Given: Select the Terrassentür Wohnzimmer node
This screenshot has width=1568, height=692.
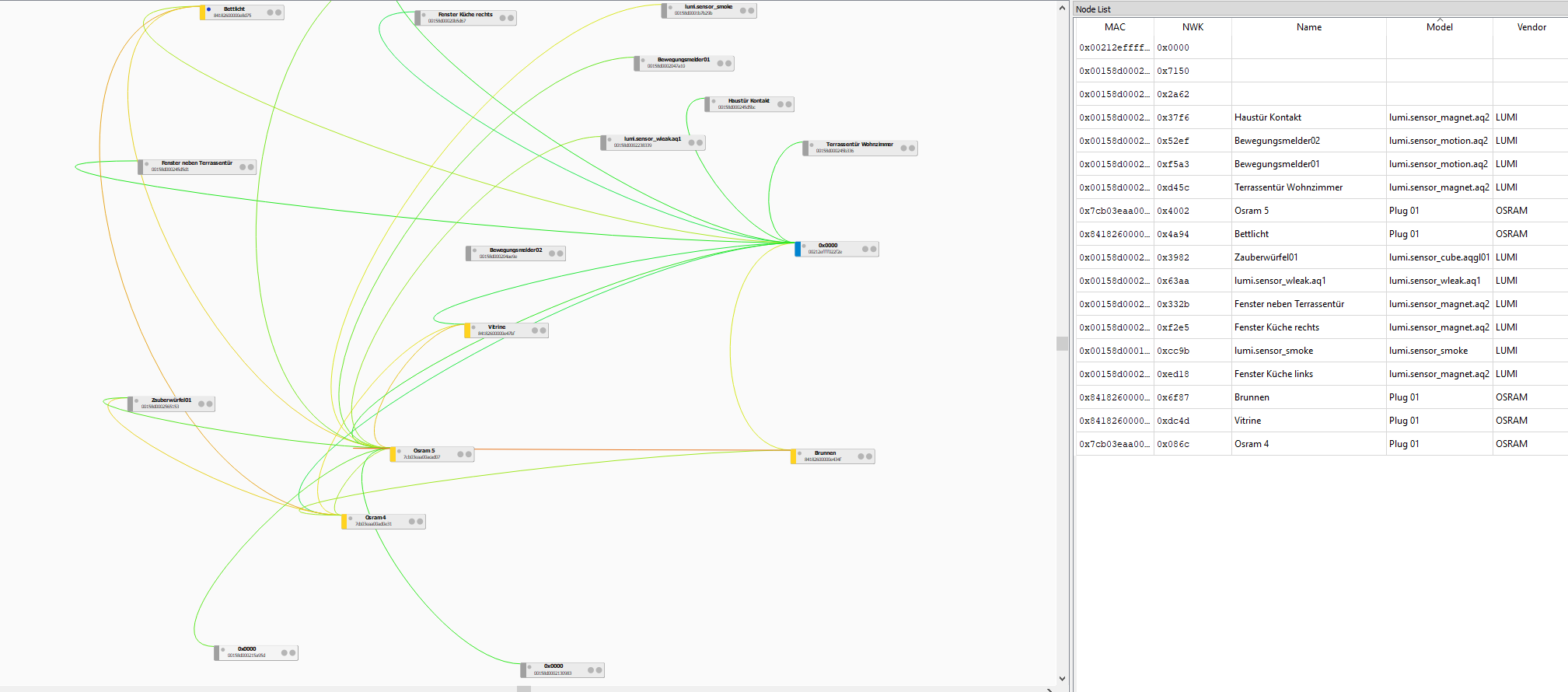Looking at the screenshot, I should coord(860,148).
